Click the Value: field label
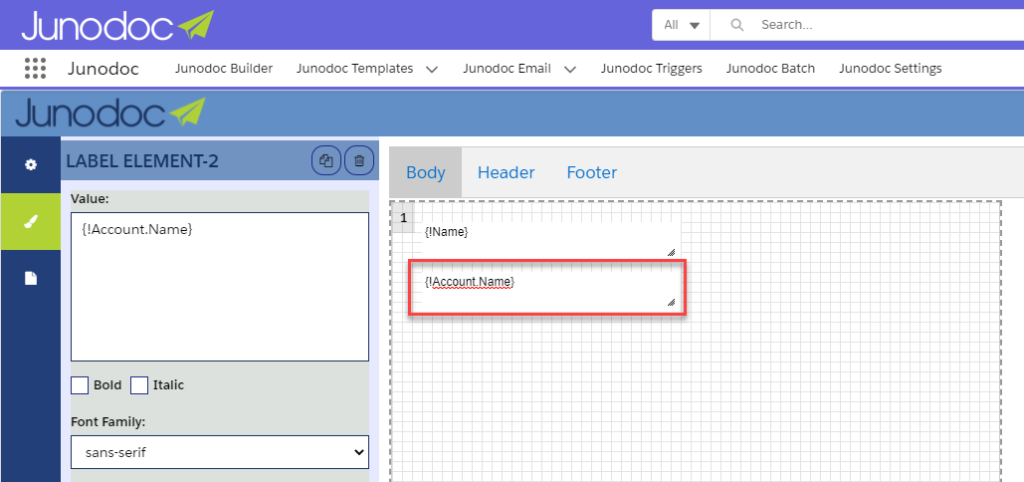 point(90,199)
